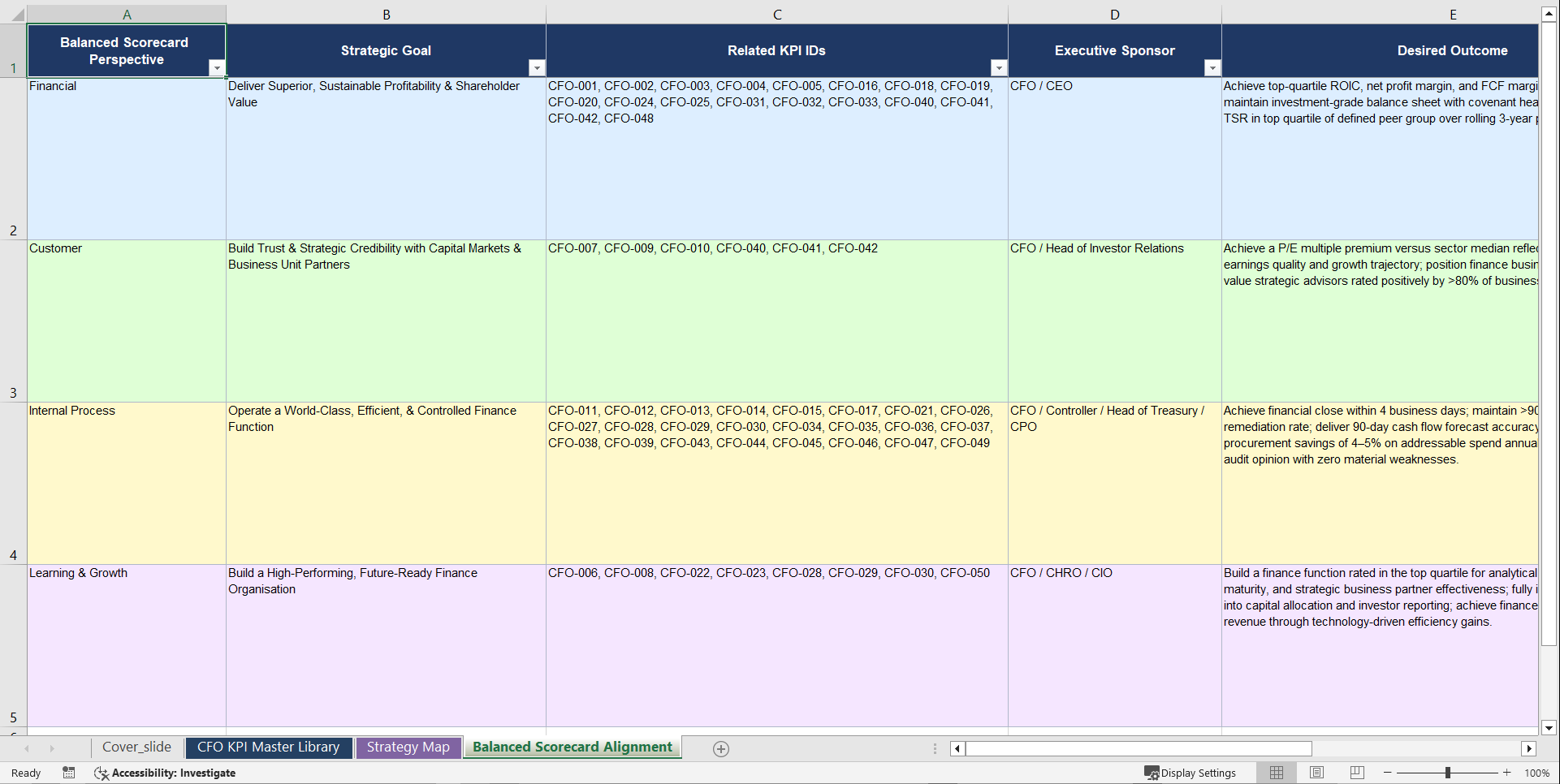Select row 5 header

(x=13, y=645)
